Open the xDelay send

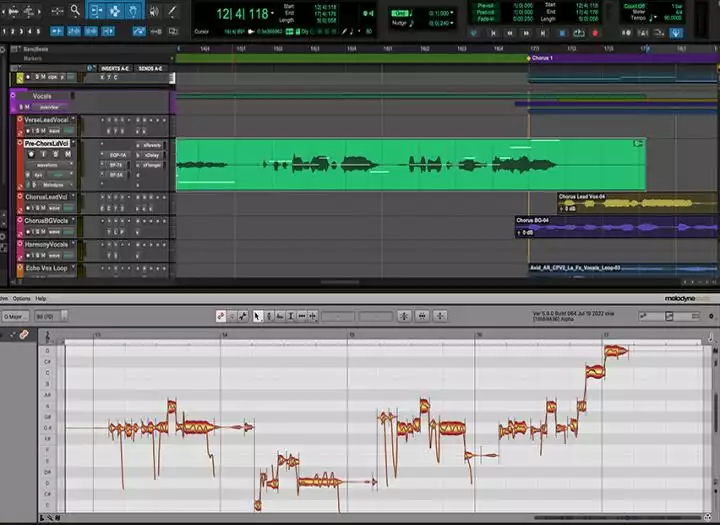[x=152, y=155]
